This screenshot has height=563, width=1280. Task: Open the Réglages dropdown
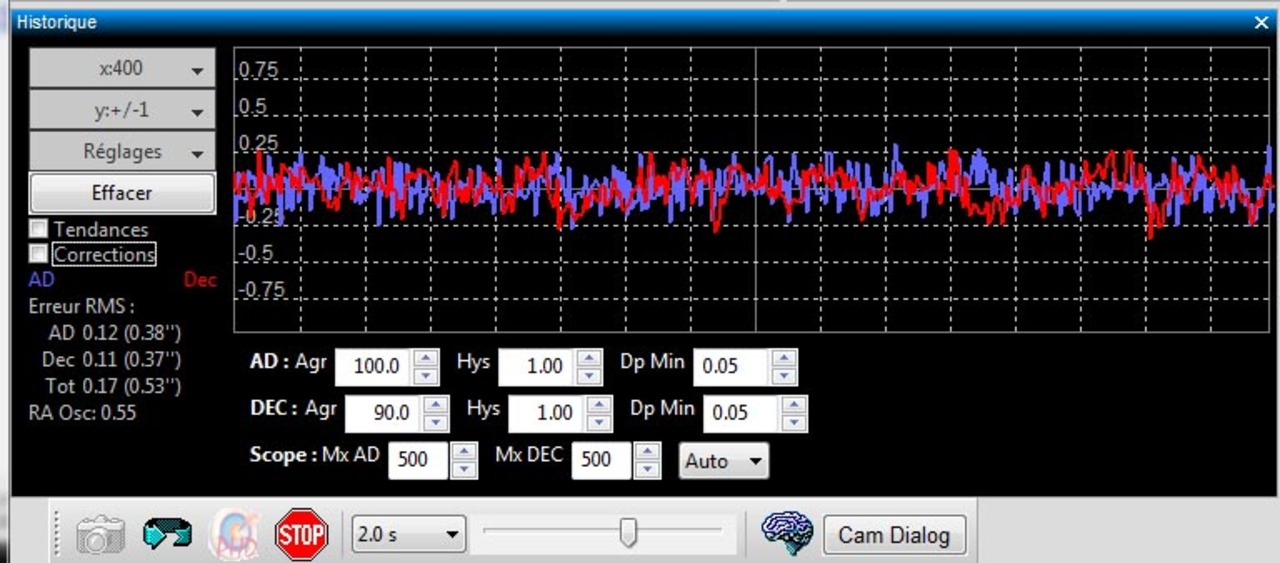122,152
